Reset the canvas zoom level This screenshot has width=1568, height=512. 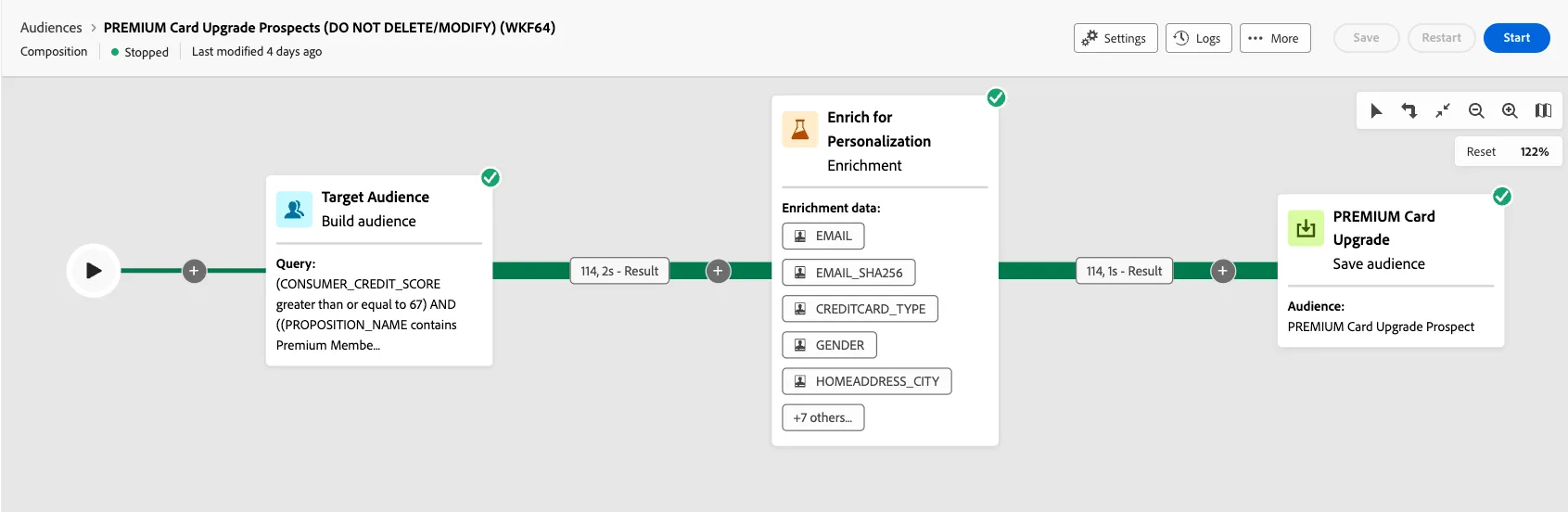tap(1481, 151)
